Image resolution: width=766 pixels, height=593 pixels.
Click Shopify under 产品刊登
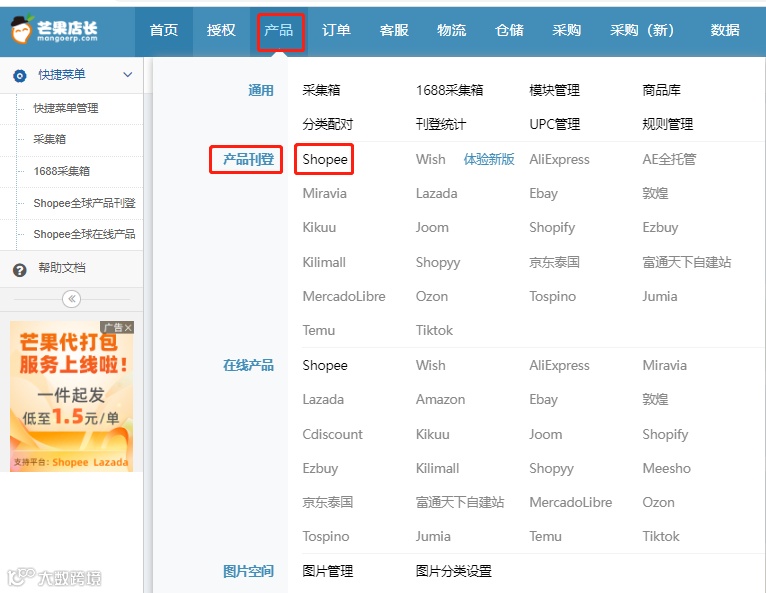coord(552,228)
